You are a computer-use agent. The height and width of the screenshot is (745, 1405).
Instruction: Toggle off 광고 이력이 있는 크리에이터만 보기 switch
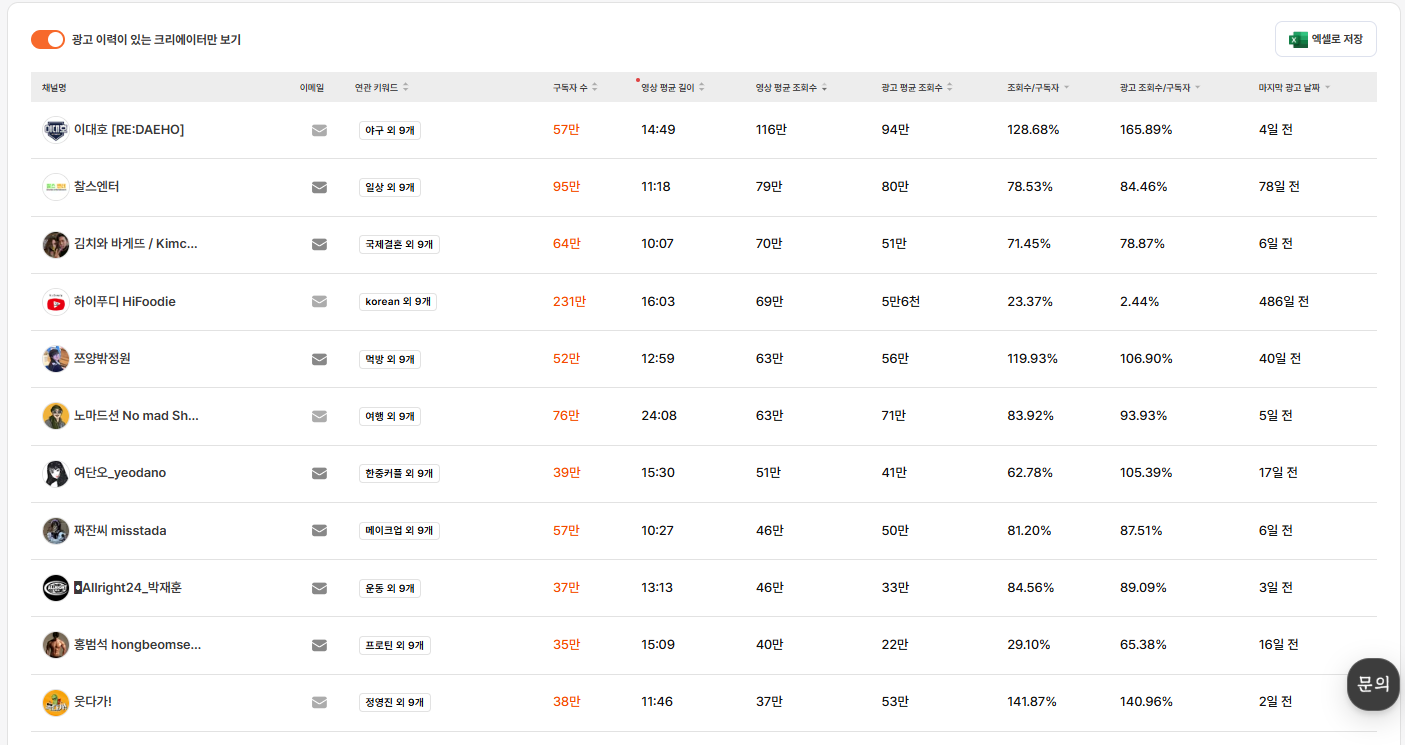click(x=48, y=39)
